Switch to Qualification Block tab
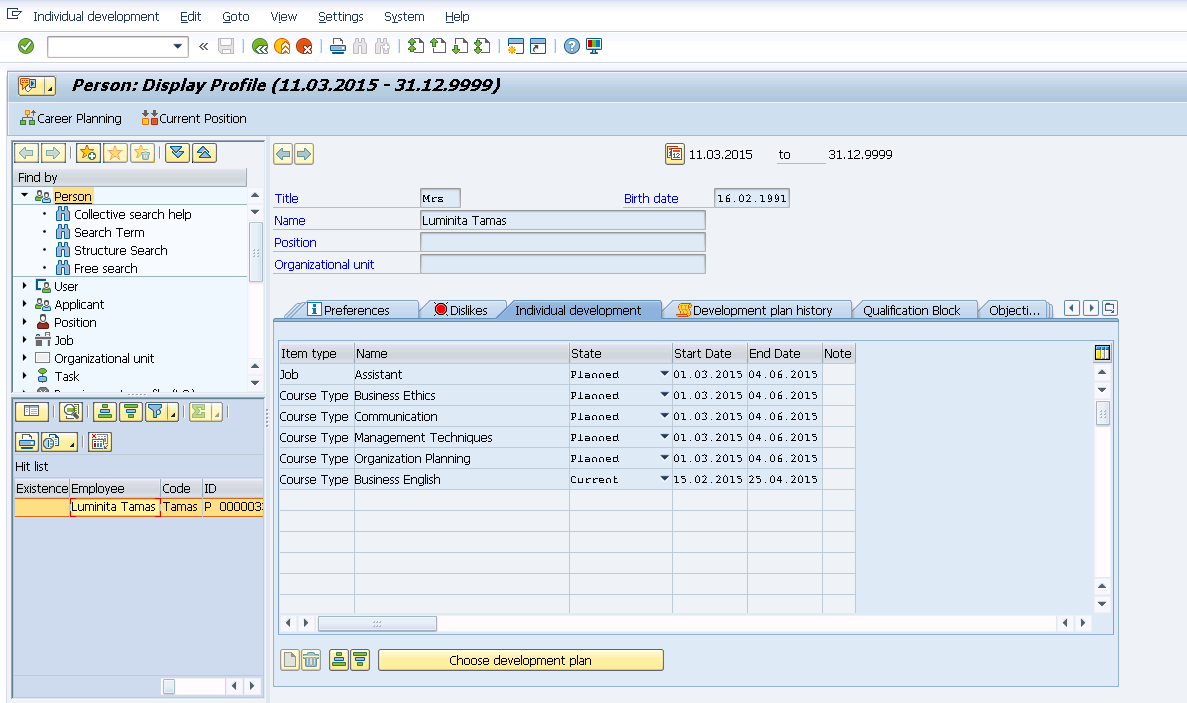Viewport: 1187px width, 703px height. click(911, 310)
